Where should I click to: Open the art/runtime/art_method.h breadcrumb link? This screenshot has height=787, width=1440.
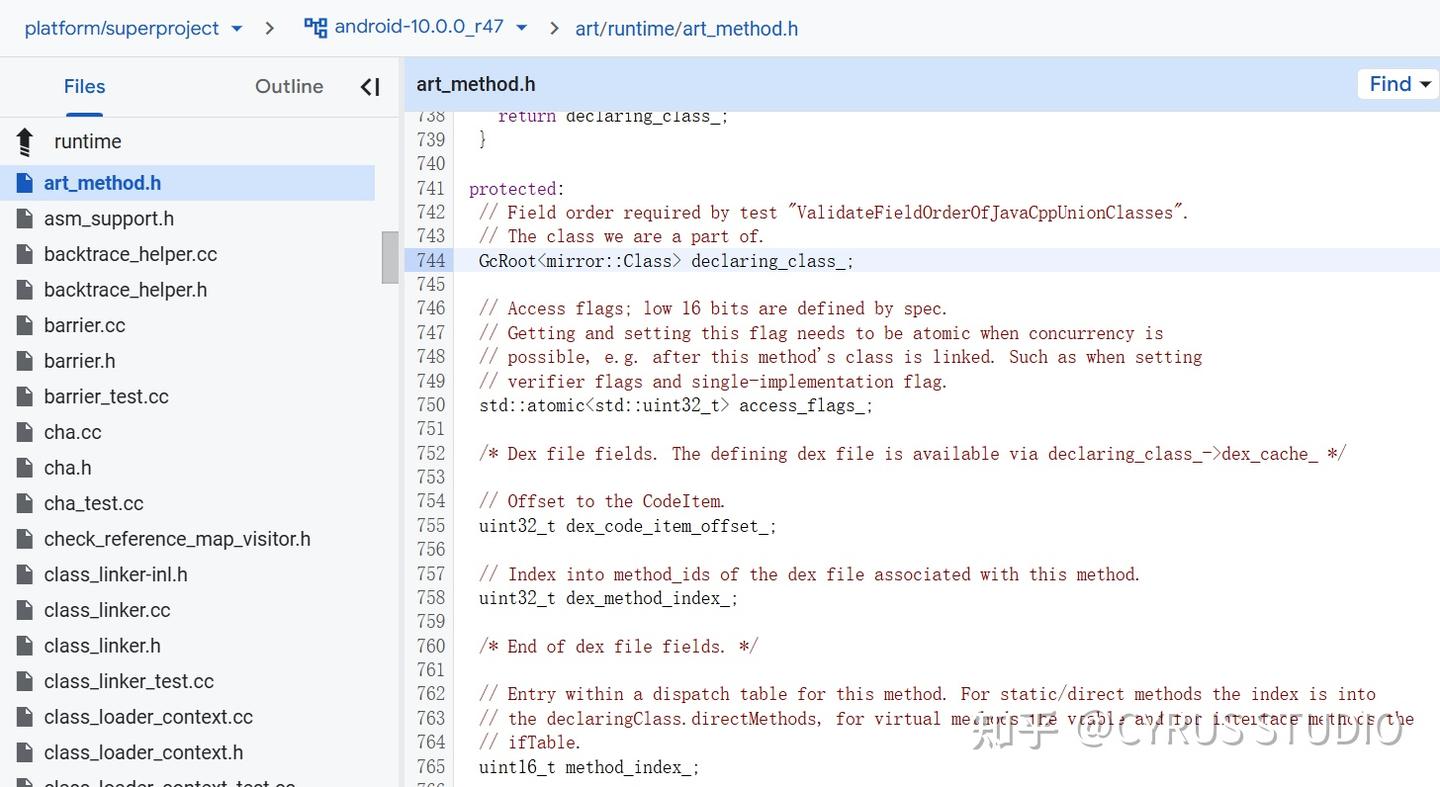point(686,27)
